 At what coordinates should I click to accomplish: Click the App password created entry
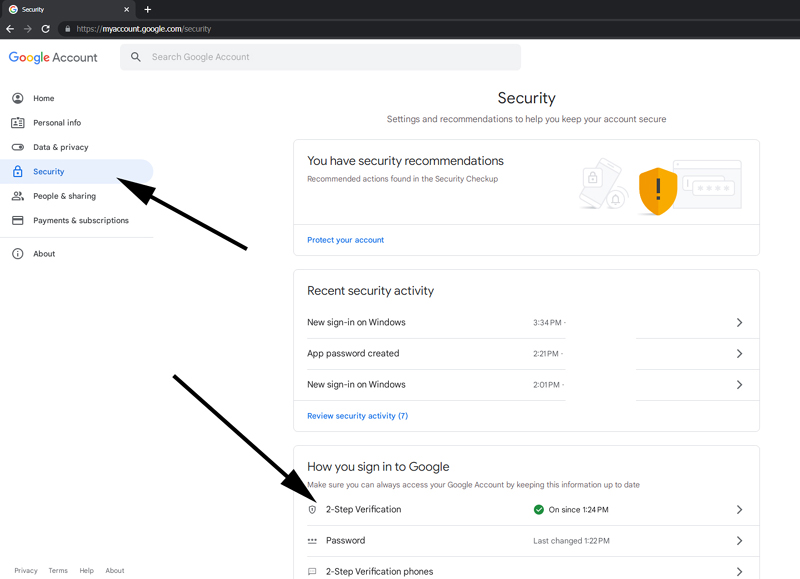click(353, 353)
